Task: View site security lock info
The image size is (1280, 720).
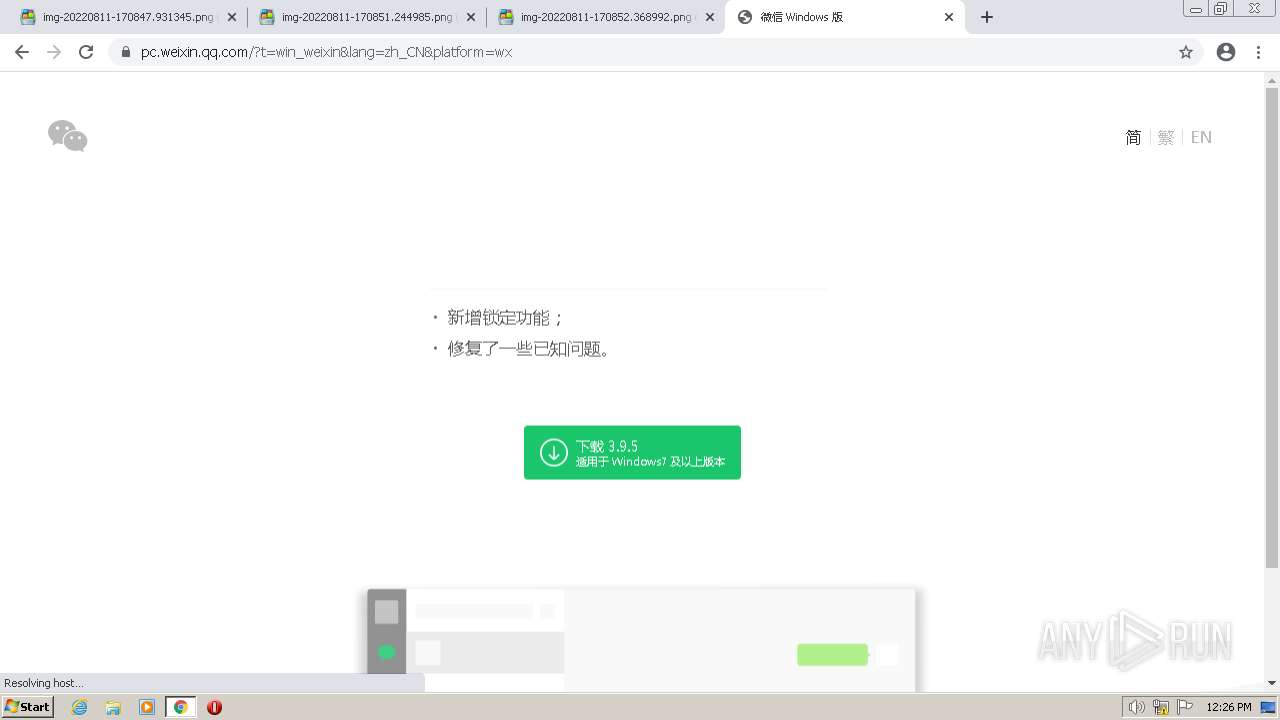Action: tap(125, 52)
